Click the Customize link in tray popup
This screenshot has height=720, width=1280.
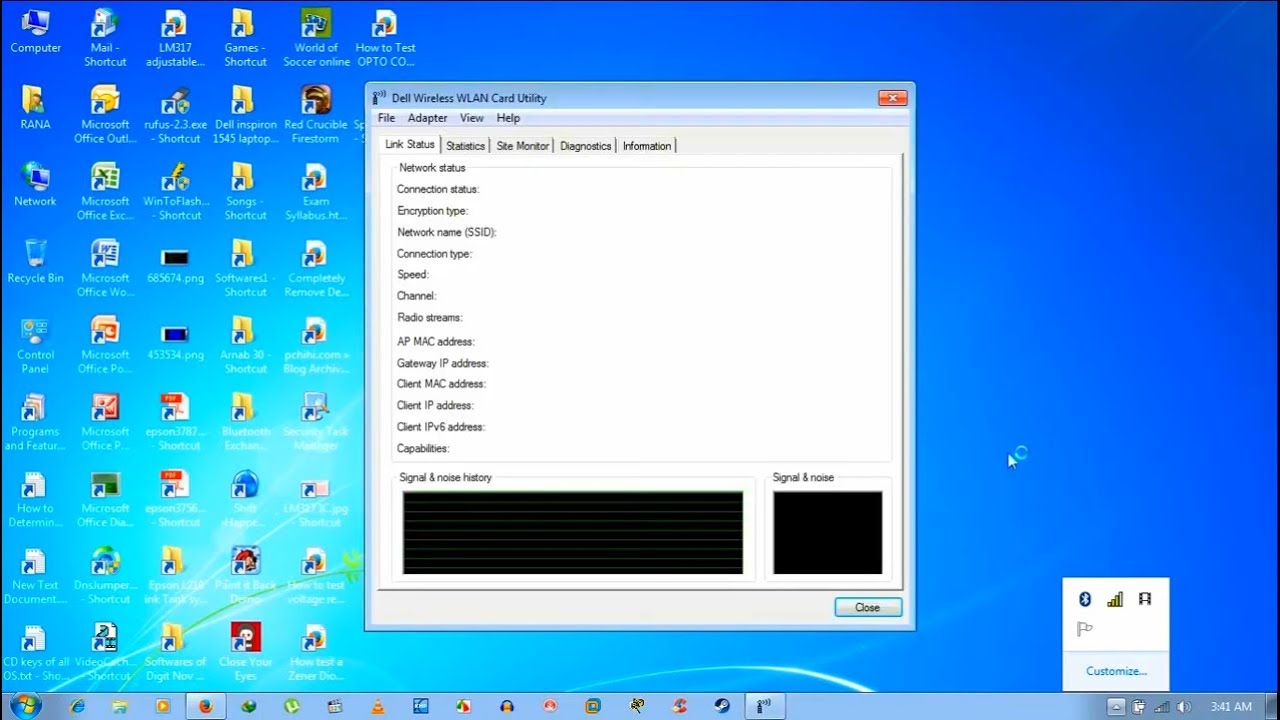[x=1116, y=671]
